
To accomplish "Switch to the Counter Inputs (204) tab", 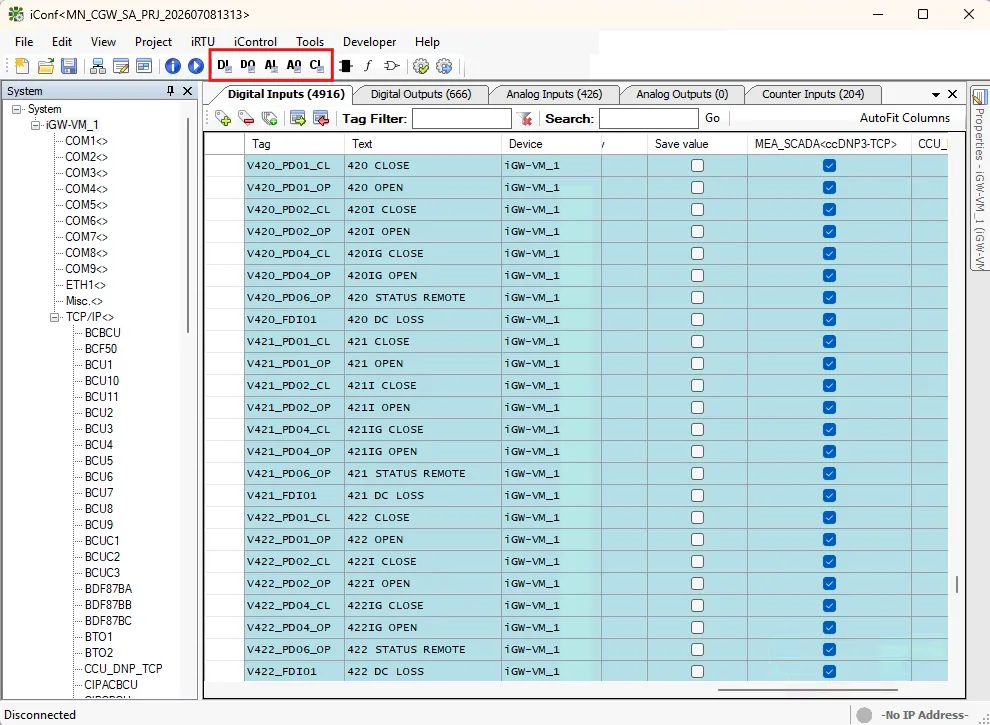I will click(x=813, y=94).
